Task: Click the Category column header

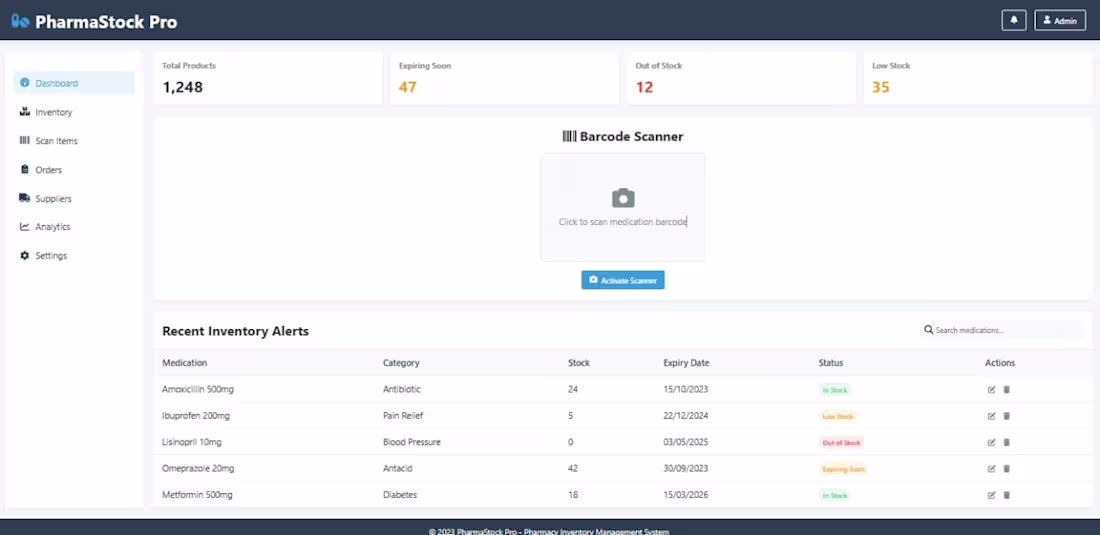Action: [x=401, y=363]
